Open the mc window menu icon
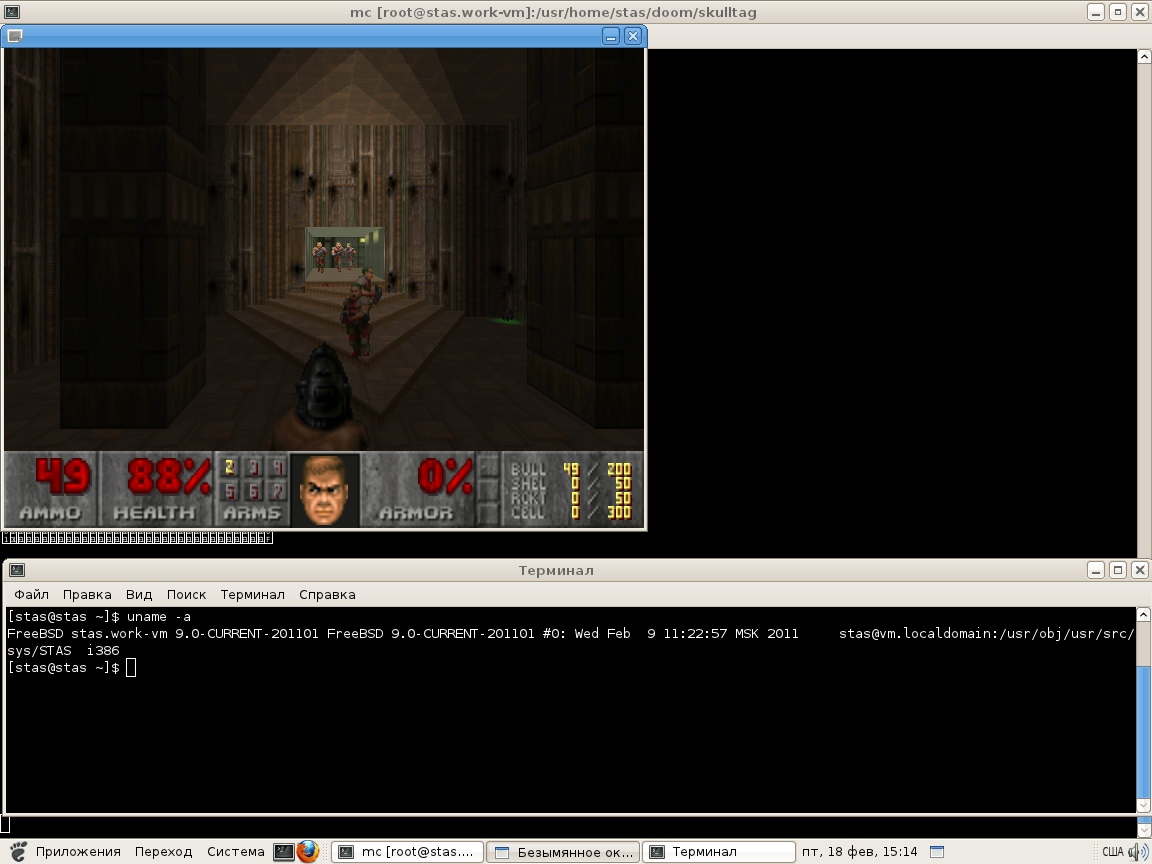Image resolution: width=1152 pixels, height=864 pixels. (x=12, y=12)
